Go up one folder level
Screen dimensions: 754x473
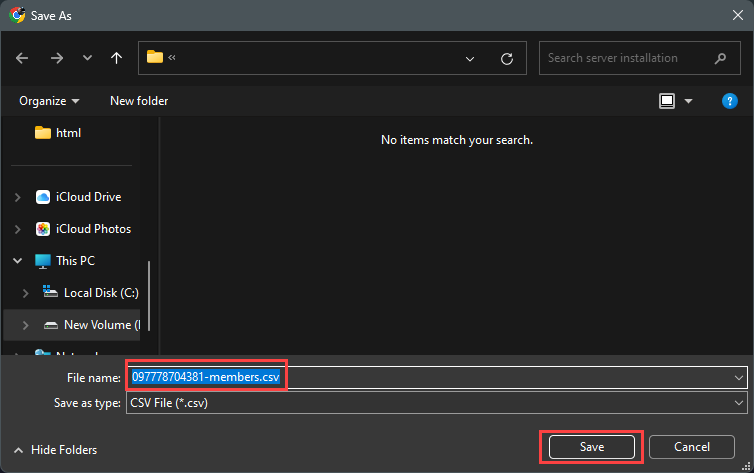(x=116, y=58)
